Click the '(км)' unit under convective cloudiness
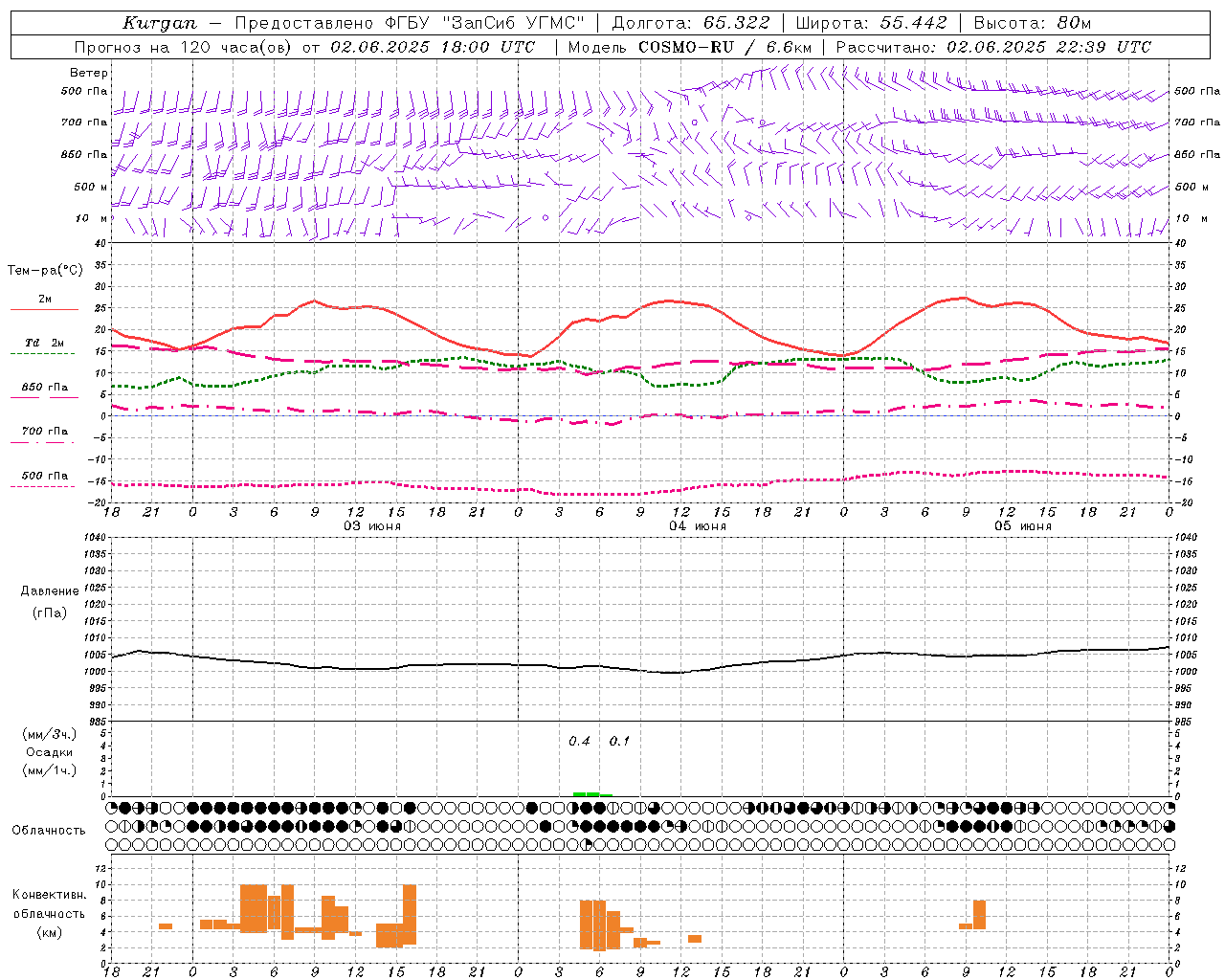This screenshot has width=1225, height=980. click(49, 932)
